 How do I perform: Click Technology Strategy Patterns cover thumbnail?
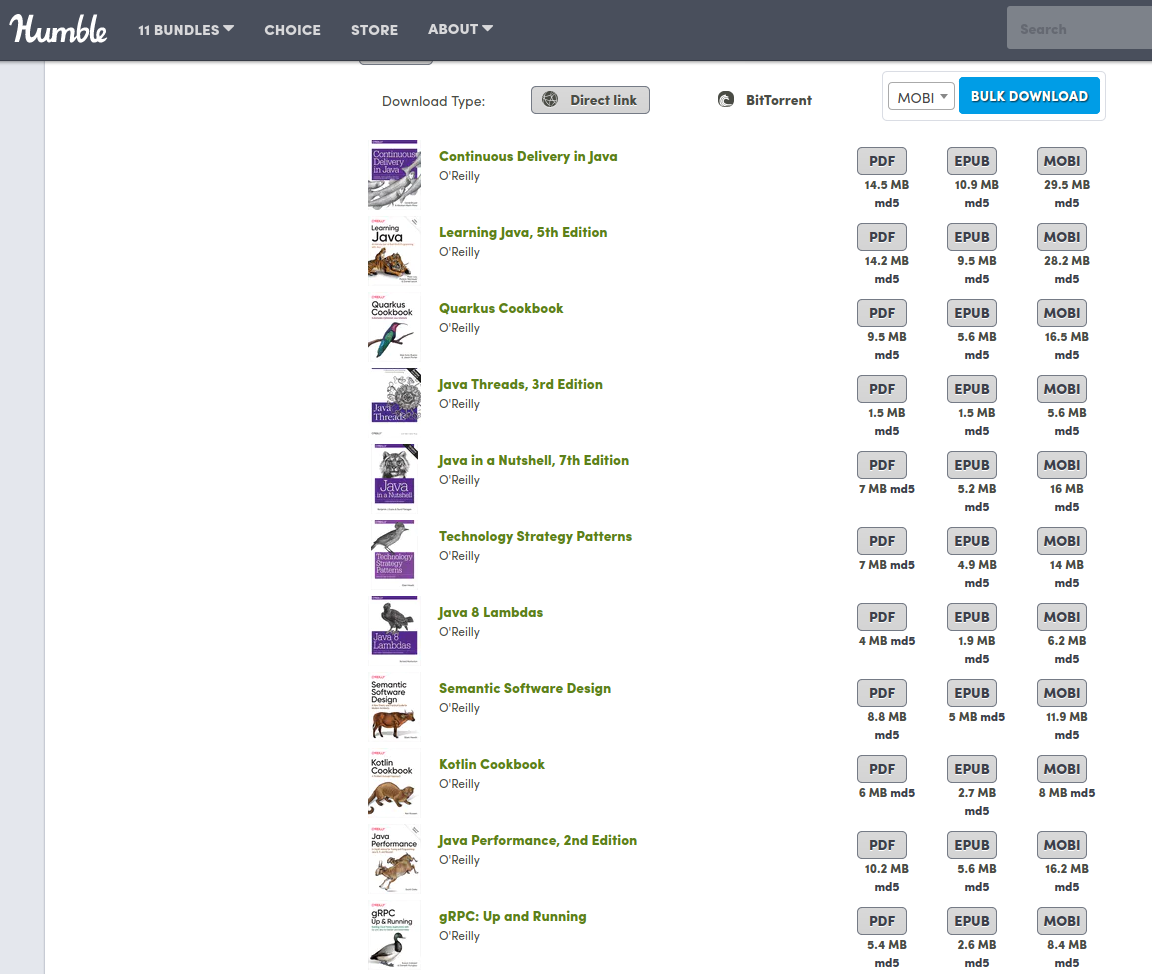395,555
